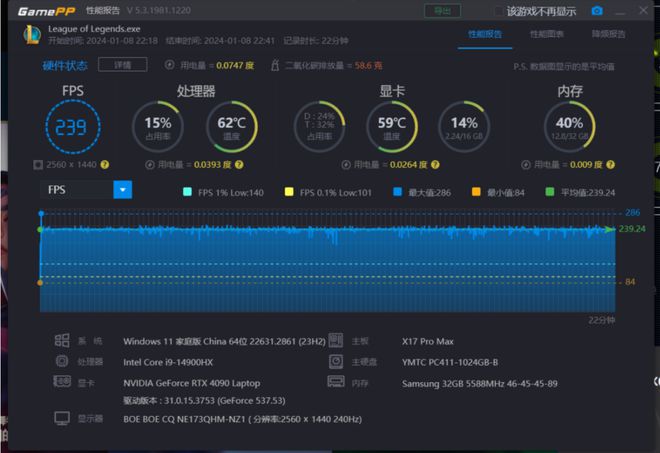Select the 驱动版本 31.0.15.3753 driver line

click(204, 400)
